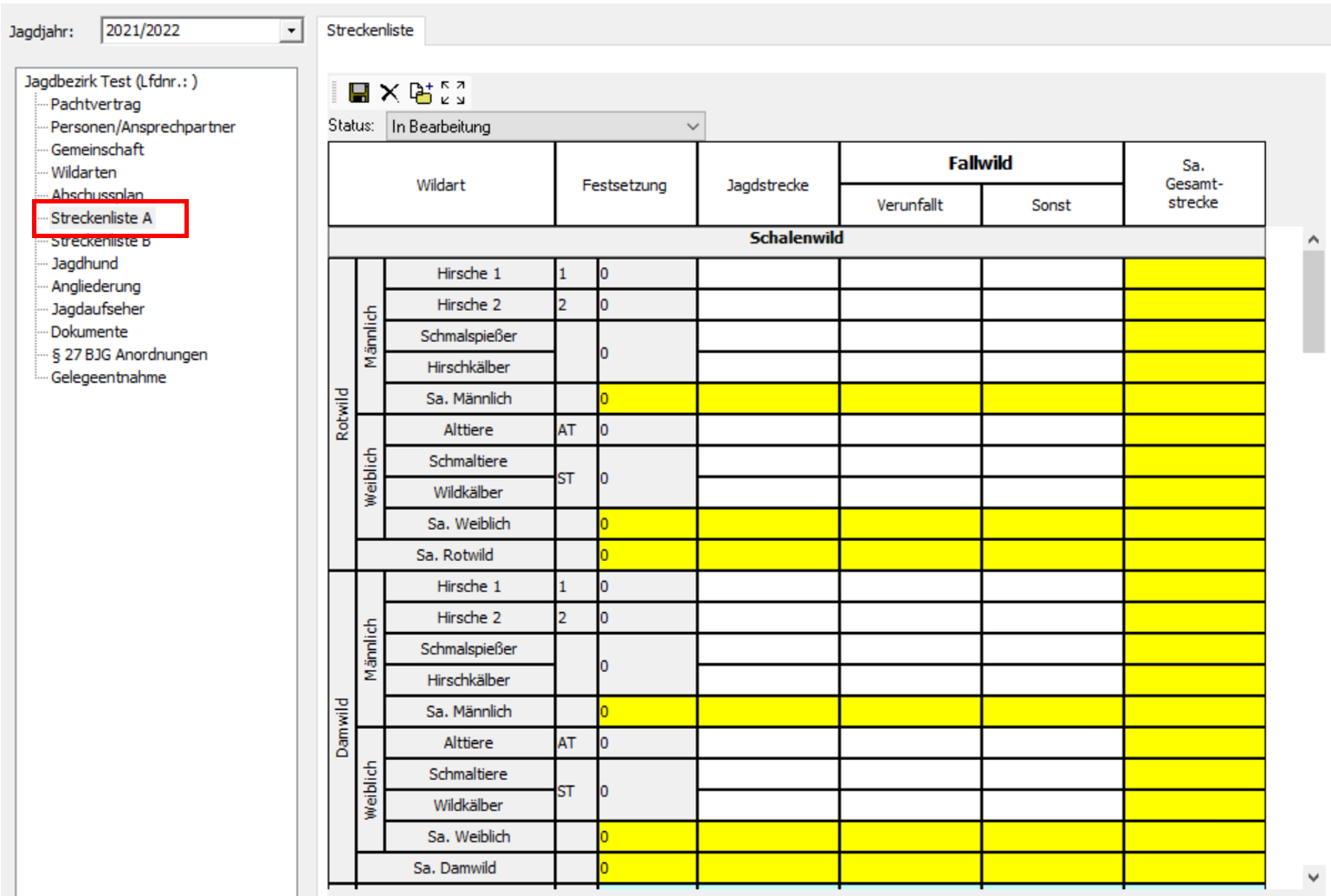Screen dimensions: 1331x896
Task: Click the table scrollbar down arrow
Action: tap(1313, 877)
